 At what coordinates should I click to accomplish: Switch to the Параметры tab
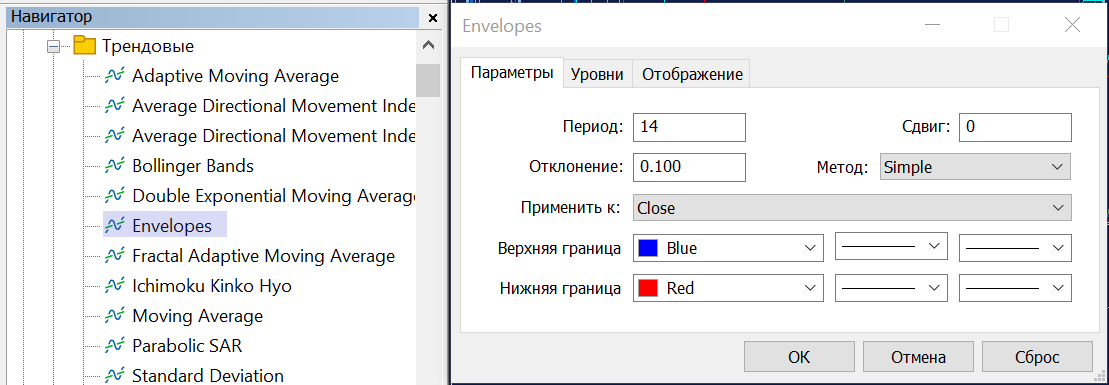click(511, 73)
